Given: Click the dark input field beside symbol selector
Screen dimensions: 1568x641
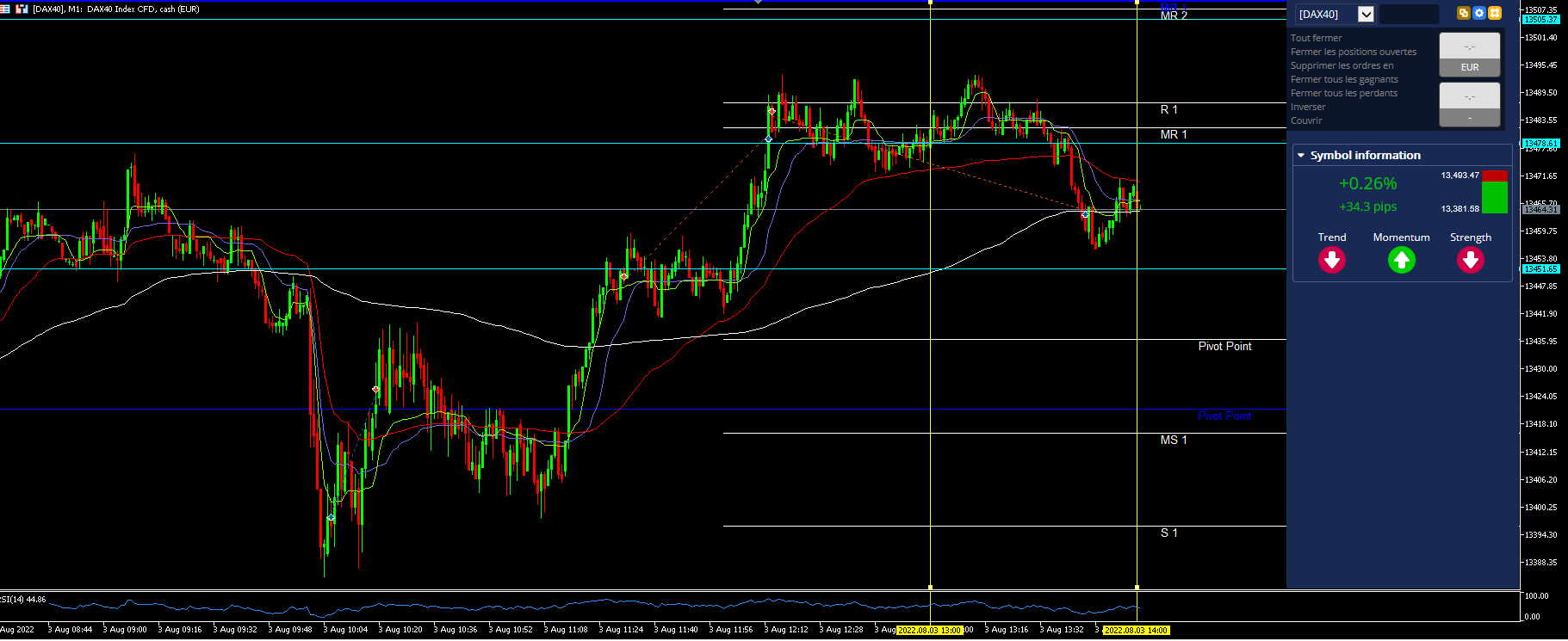Looking at the screenshot, I should click(x=1409, y=15).
